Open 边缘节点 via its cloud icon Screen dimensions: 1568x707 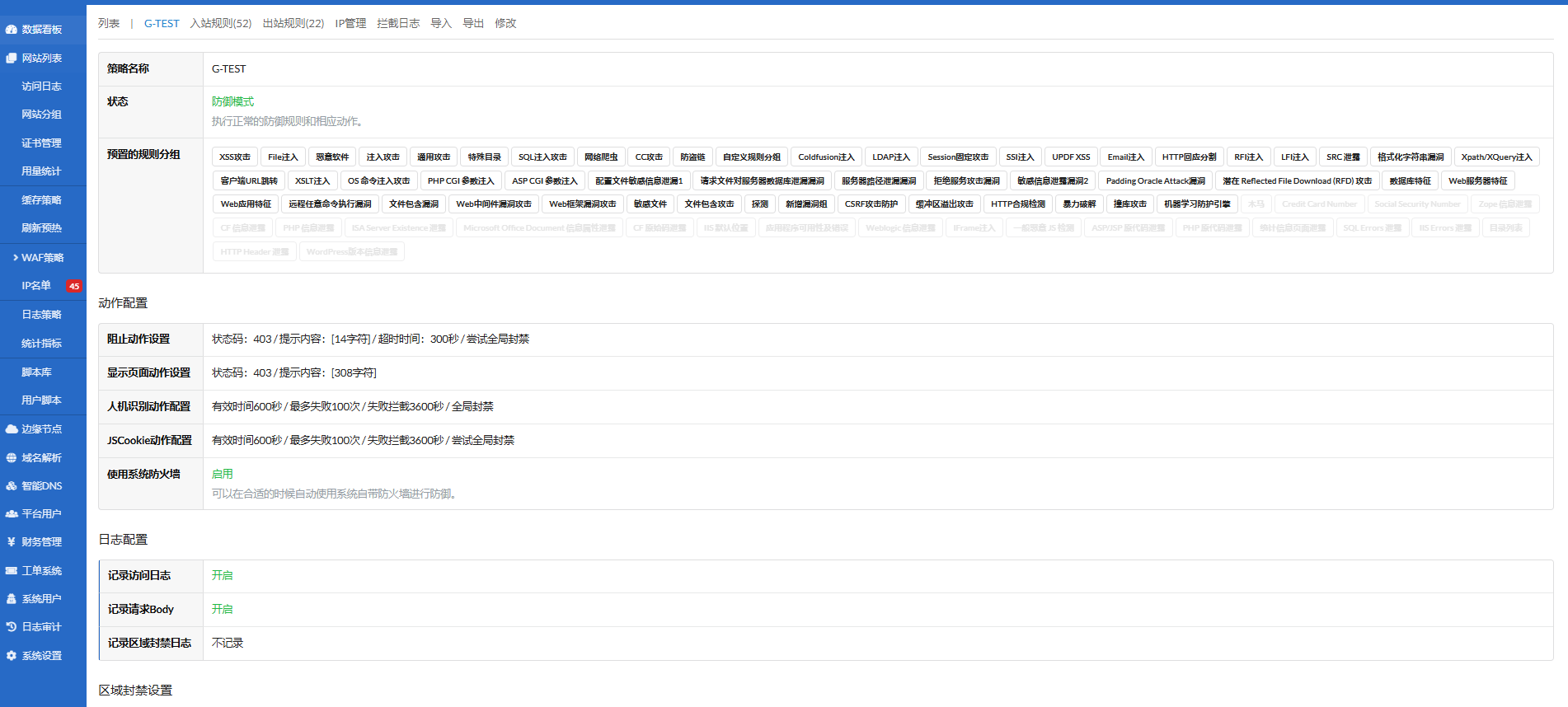click(x=12, y=429)
